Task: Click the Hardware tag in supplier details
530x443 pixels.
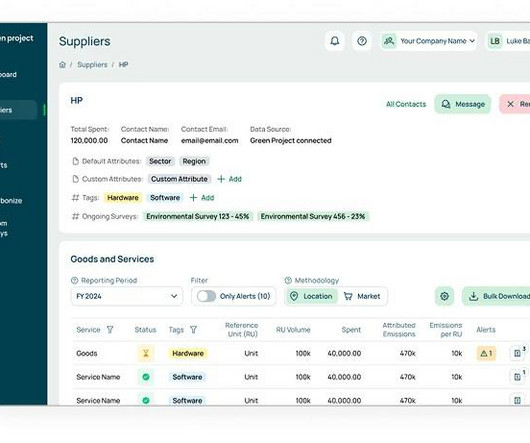Action: click(x=123, y=197)
